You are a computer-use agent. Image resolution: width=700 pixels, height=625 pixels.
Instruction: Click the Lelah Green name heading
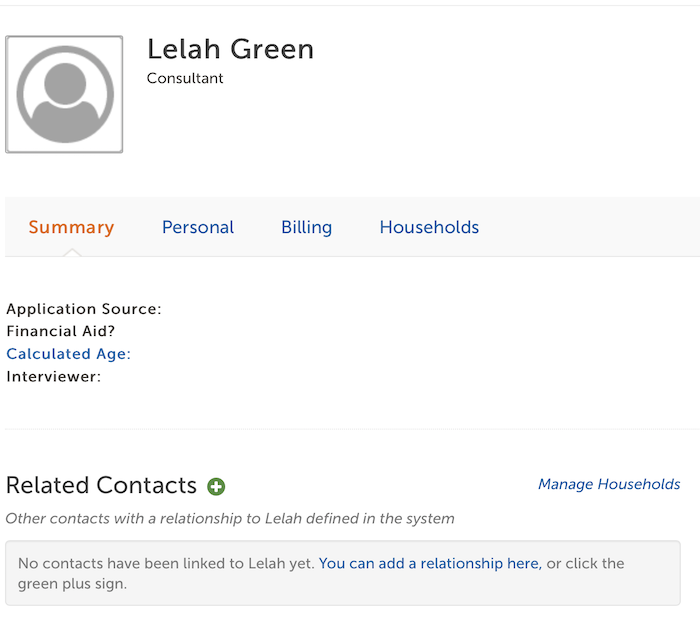[230, 49]
